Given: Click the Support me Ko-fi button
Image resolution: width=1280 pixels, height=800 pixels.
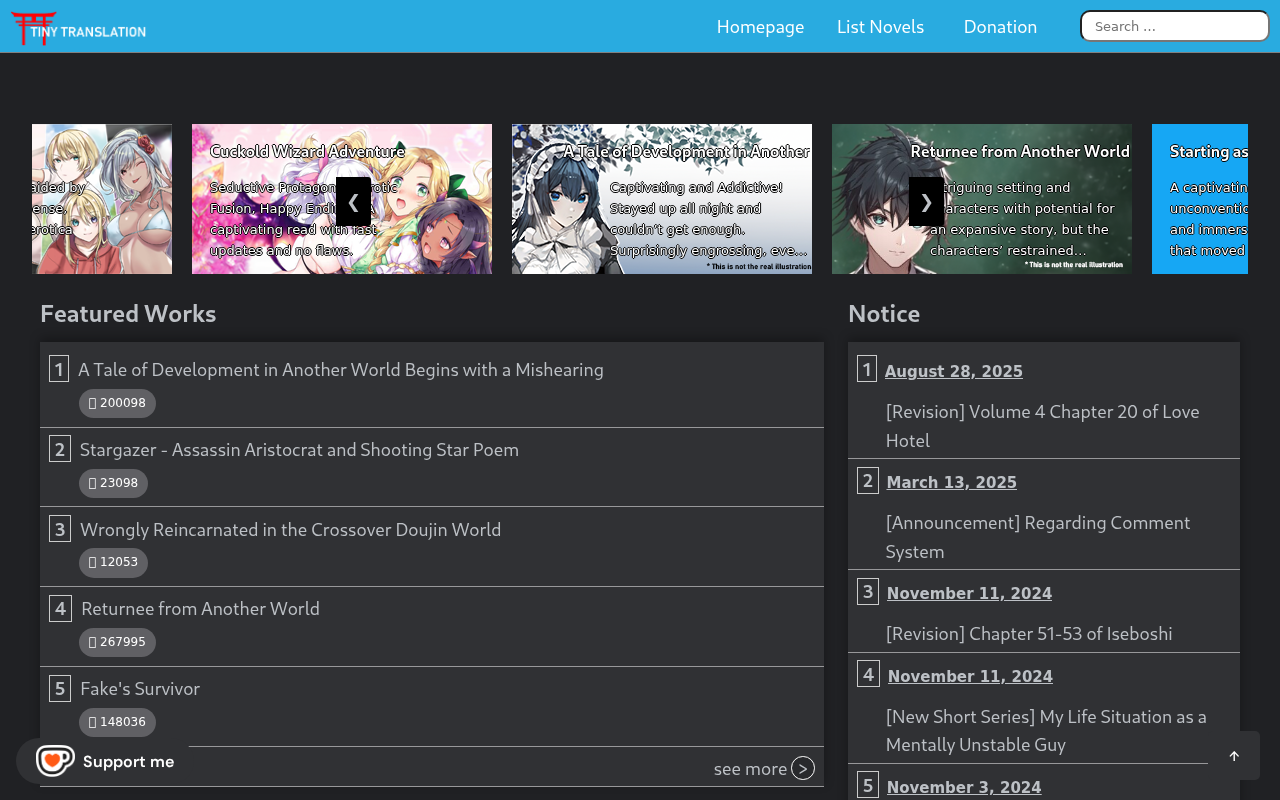Looking at the screenshot, I should [x=102, y=761].
